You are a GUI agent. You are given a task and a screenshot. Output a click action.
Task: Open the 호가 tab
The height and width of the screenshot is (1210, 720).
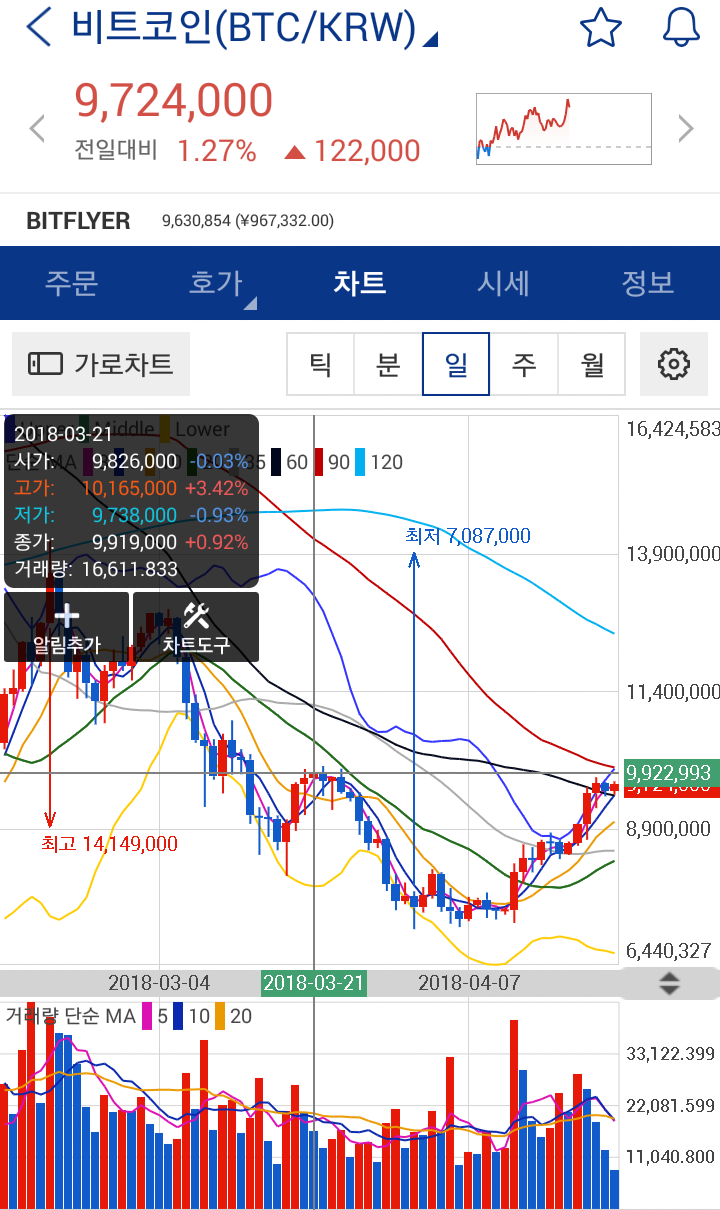(216, 283)
